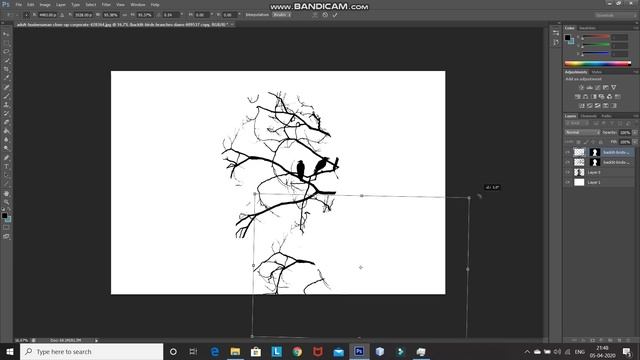Screen dimensions: 640x360
Task: Add a Vibrance adjustment
Action: [613, 87]
